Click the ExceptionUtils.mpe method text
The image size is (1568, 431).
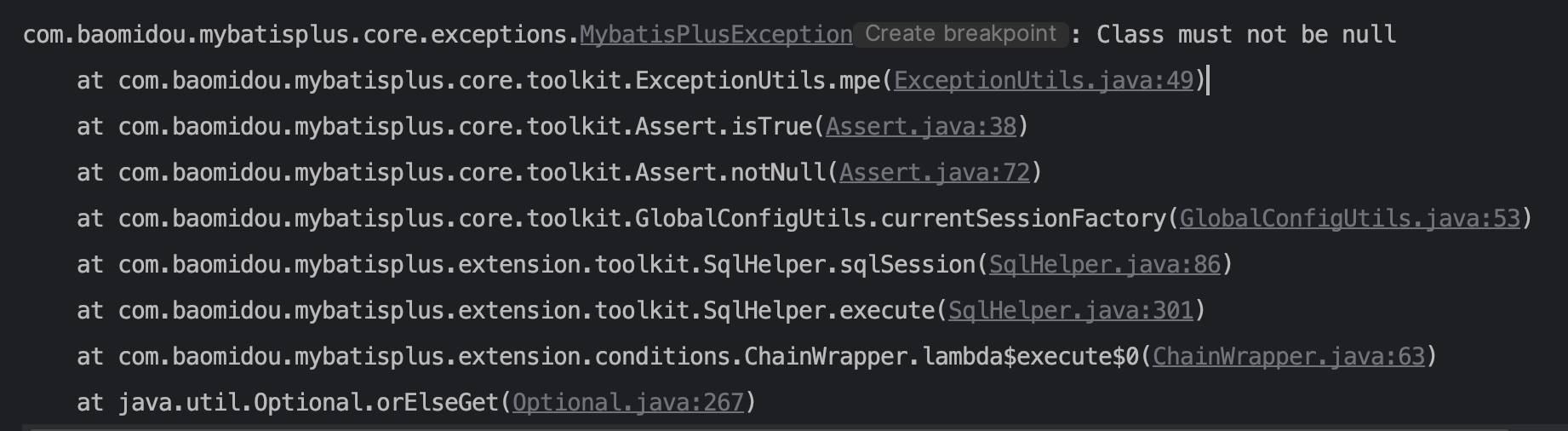tap(758, 81)
